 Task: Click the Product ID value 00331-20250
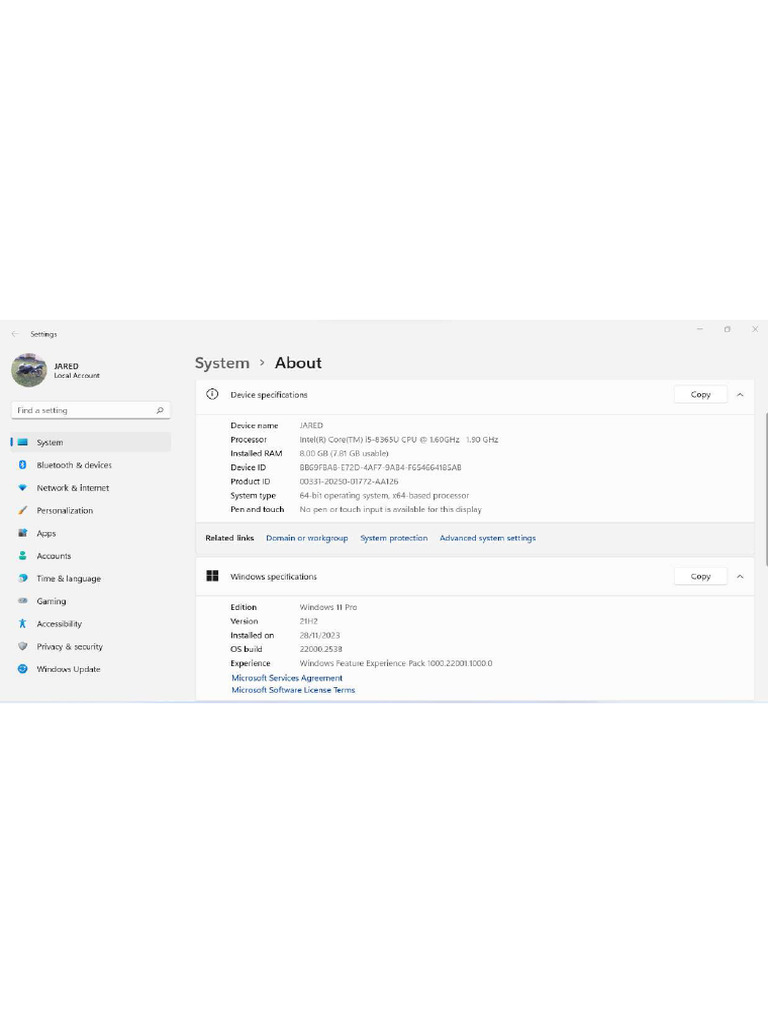349,481
